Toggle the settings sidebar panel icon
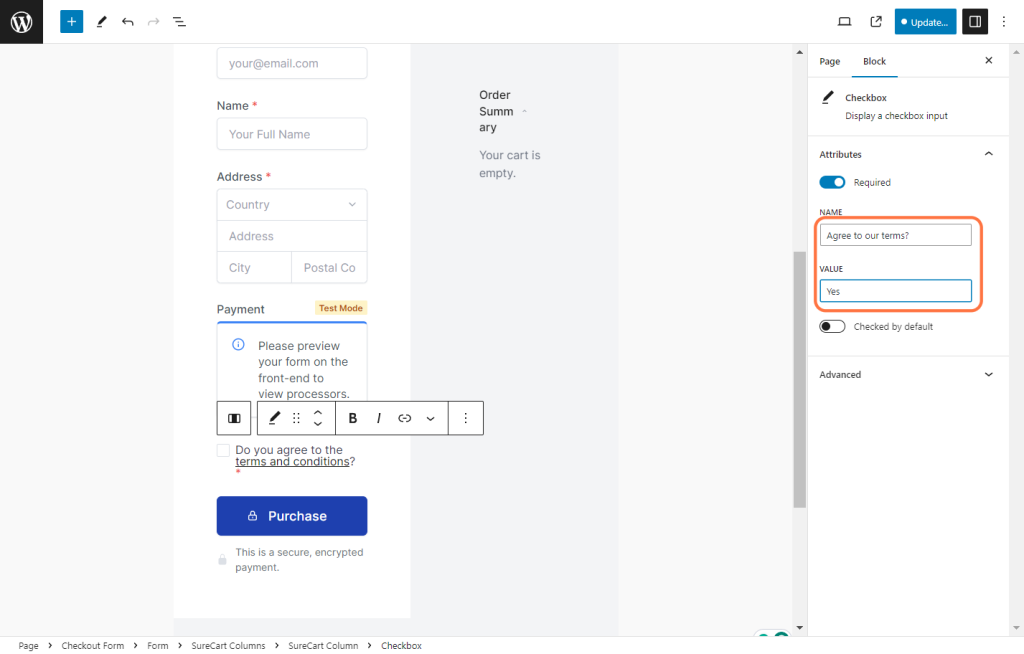This screenshot has width=1024, height=654. pos(974,21)
